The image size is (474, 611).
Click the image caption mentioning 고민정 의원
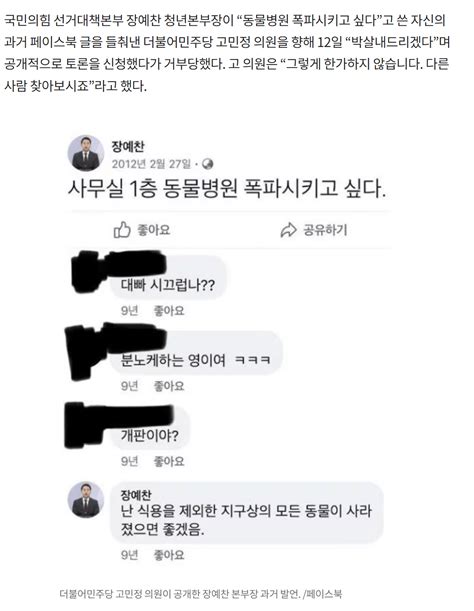click(200, 594)
